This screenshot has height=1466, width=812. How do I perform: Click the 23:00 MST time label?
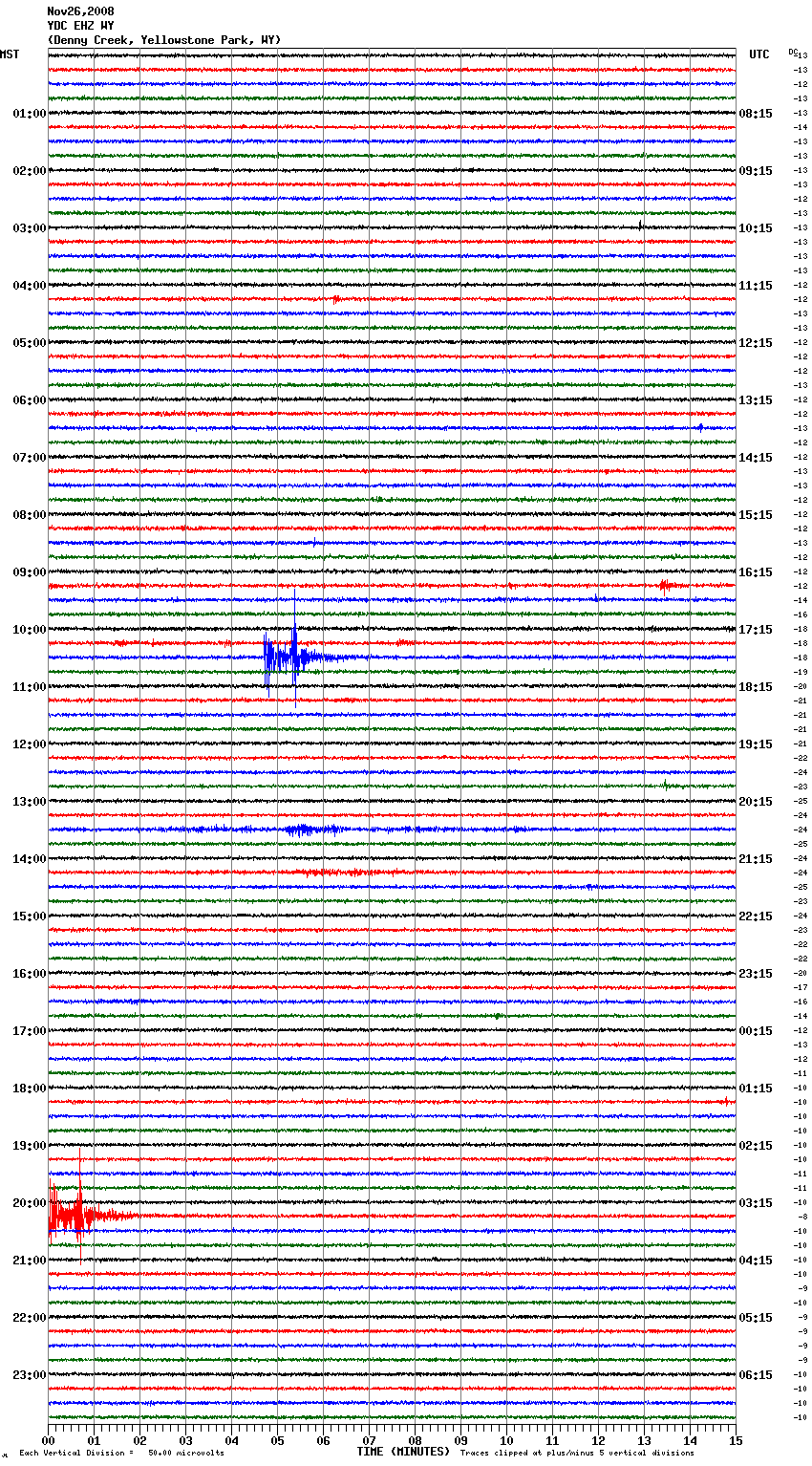29,1375
